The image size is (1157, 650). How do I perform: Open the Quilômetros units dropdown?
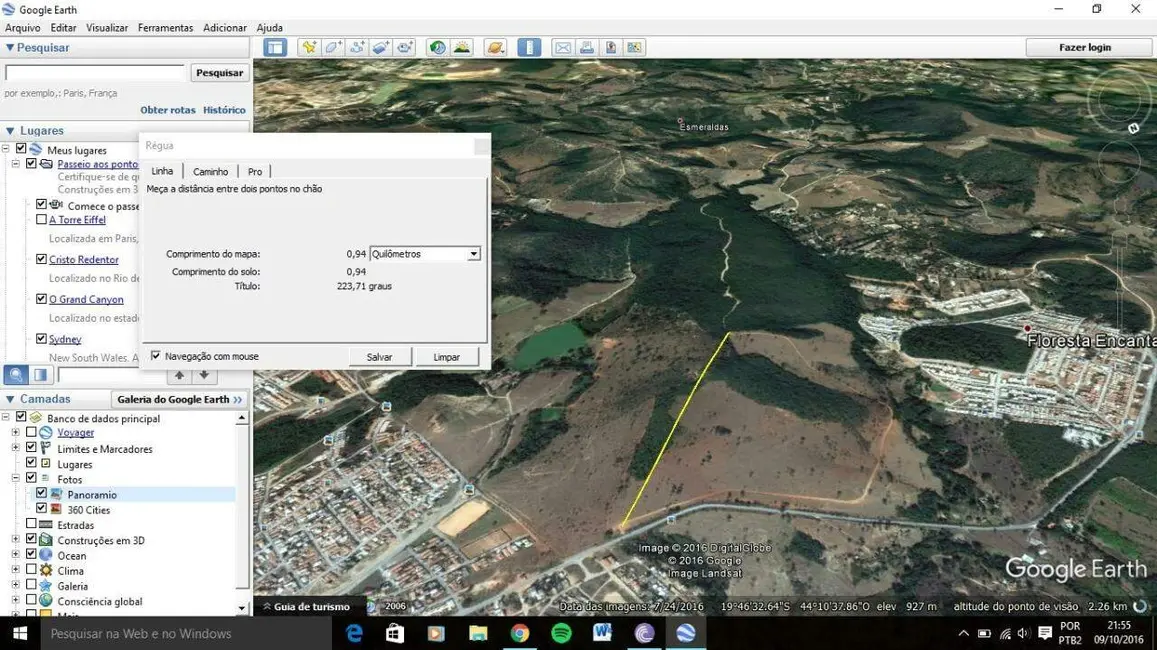[473, 254]
